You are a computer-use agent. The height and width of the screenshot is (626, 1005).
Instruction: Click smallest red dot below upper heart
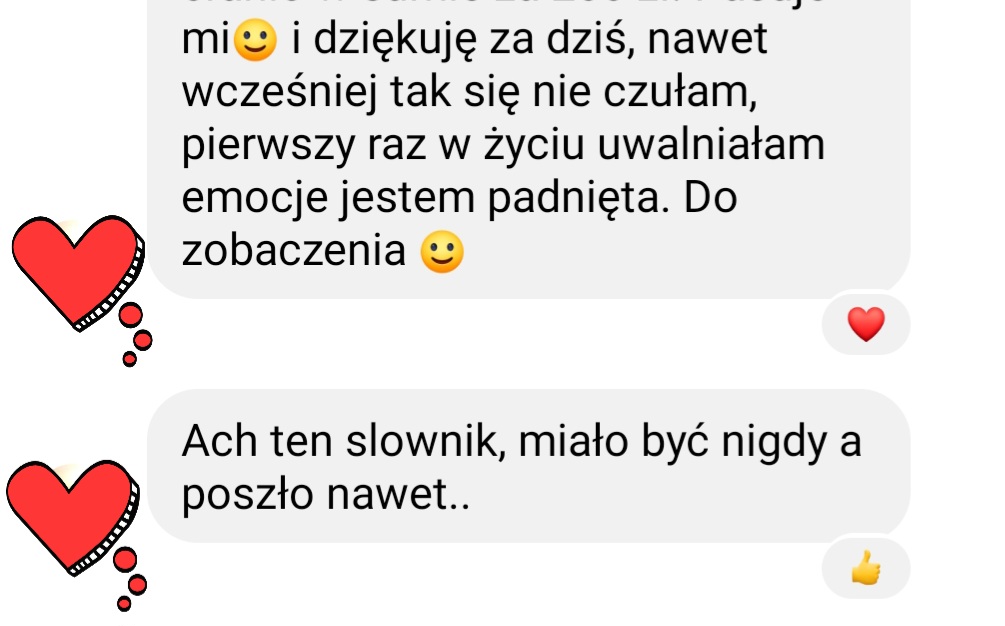tap(129, 359)
